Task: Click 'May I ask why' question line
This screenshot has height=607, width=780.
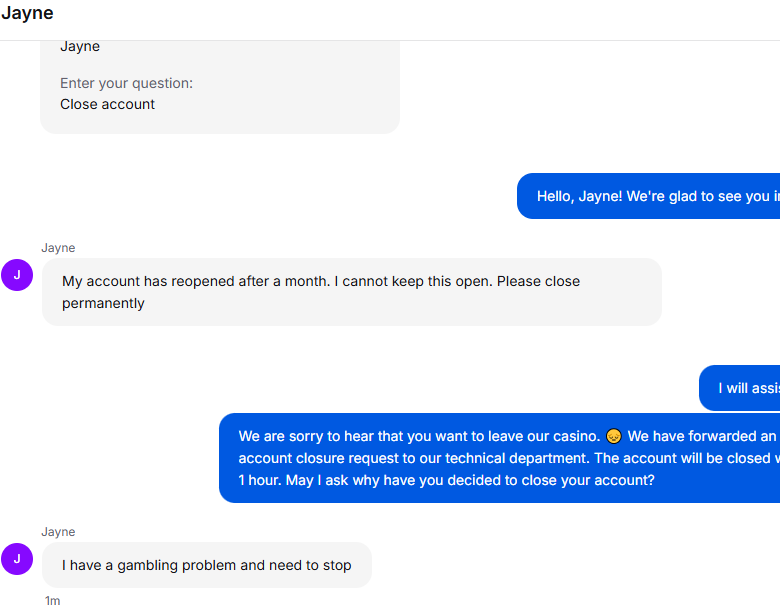Action: point(446,480)
